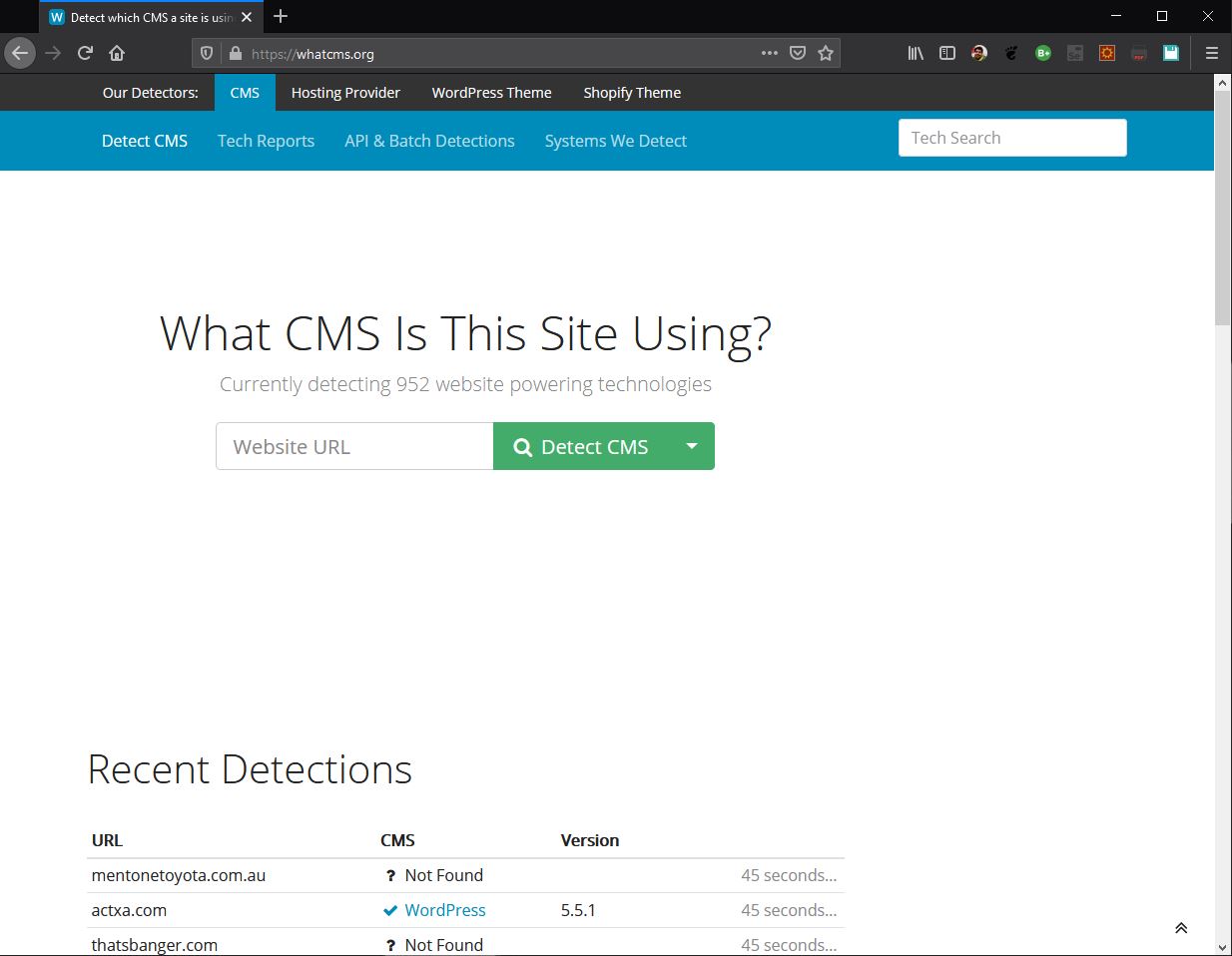Open the Firefox hamburger menu
The height and width of the screenshot is (956, 1232).
point(1212,54)
